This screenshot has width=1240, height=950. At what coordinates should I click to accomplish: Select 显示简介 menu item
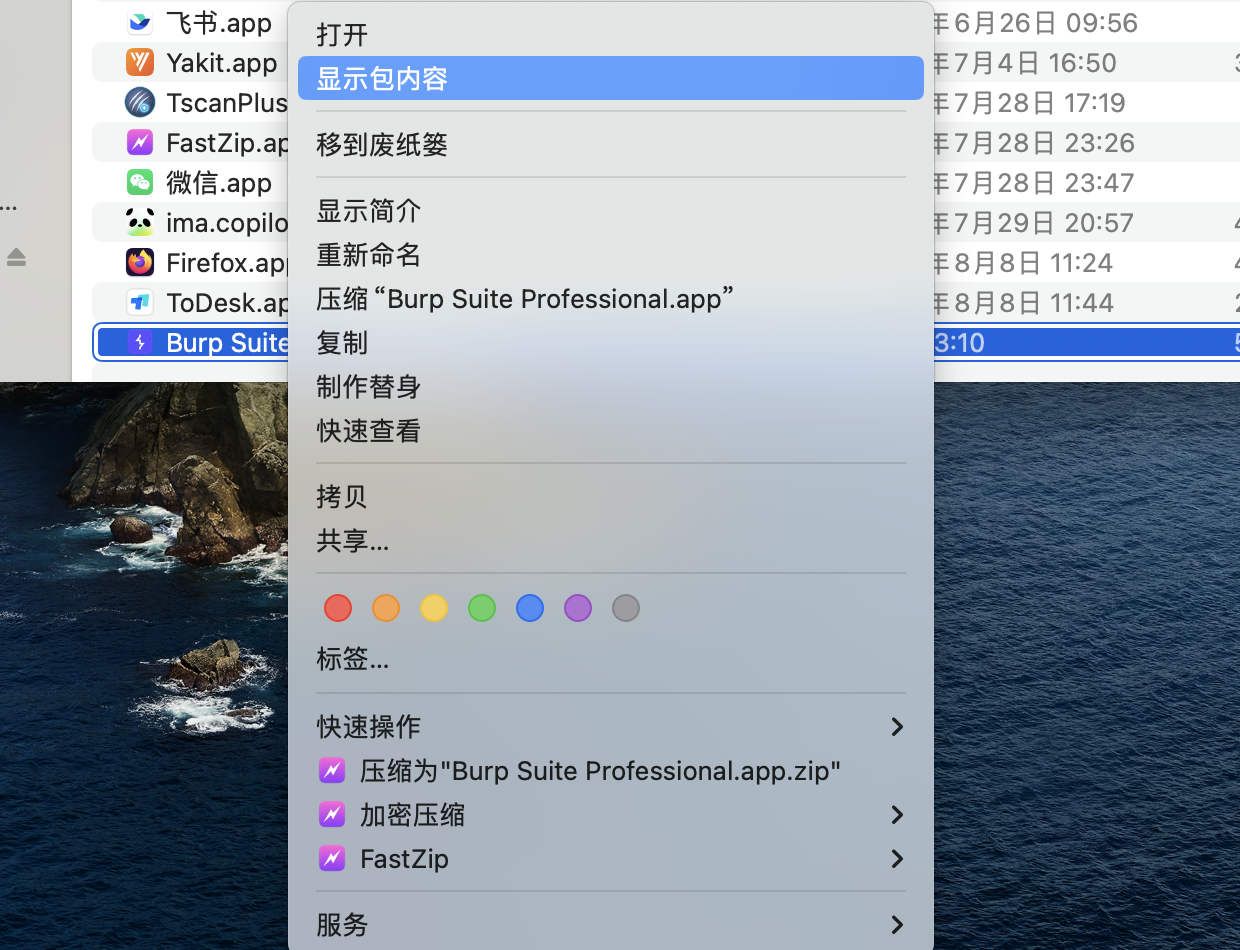pyautogui.click(x=611, y=211)
